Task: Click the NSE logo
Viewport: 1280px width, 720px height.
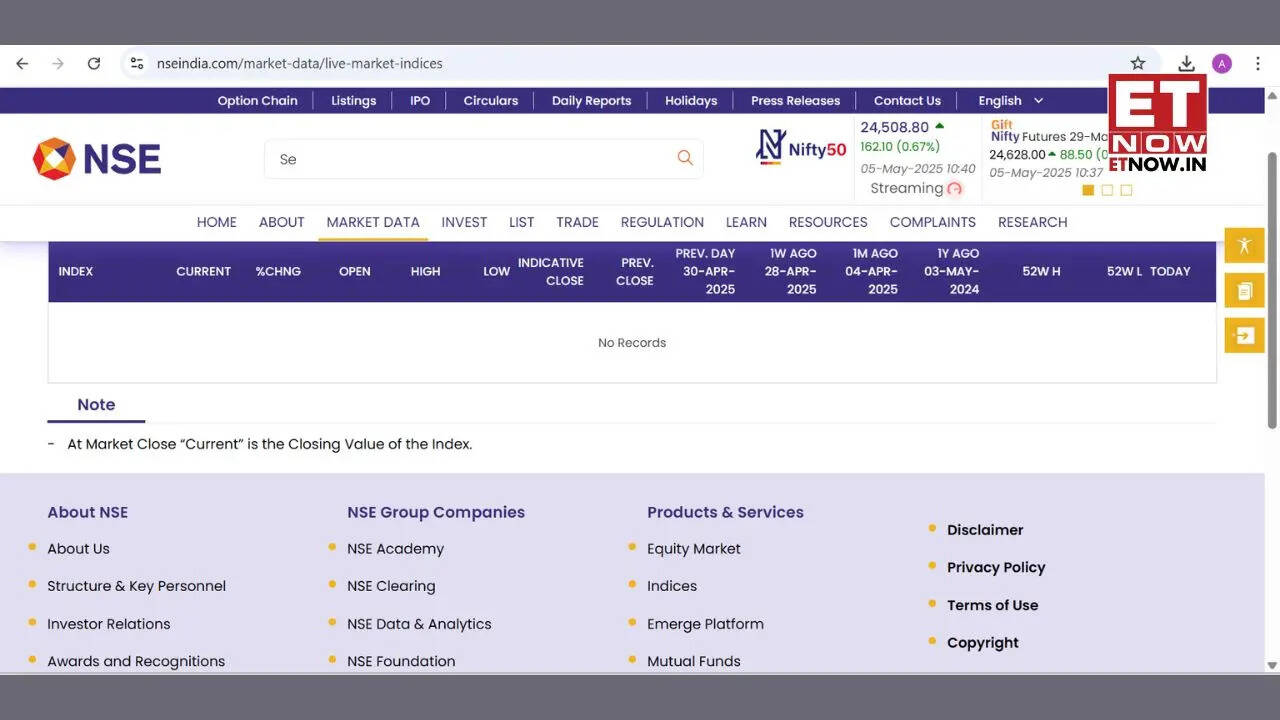Action: point(96,158)
